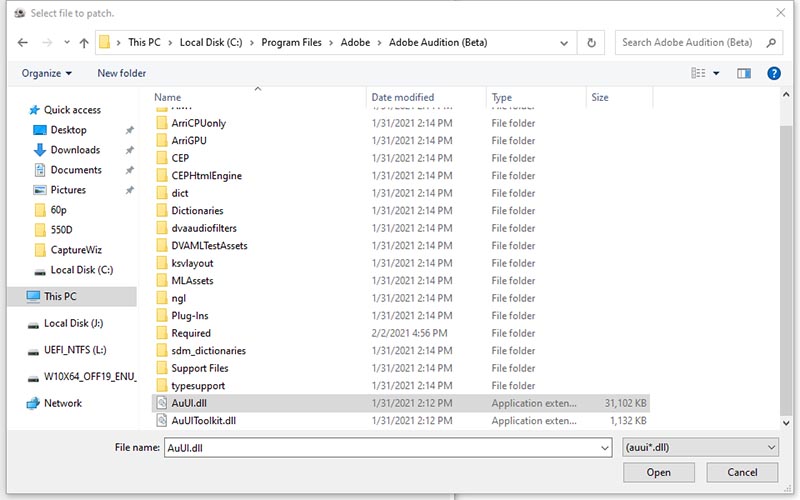Image resolution: width=800 pixels, height=500 pixels.
Task: Sort files by Name column
Action: 167,97
